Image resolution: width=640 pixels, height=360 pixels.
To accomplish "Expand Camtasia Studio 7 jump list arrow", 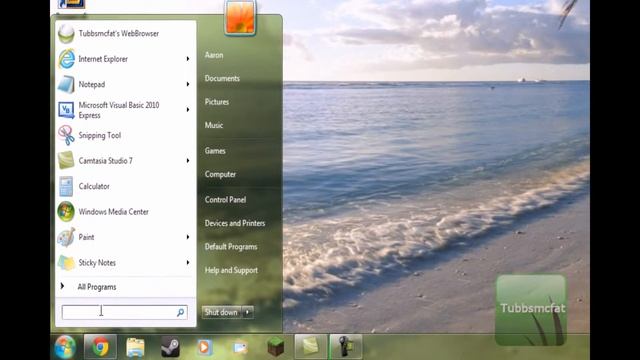I will tap(188, 161).
